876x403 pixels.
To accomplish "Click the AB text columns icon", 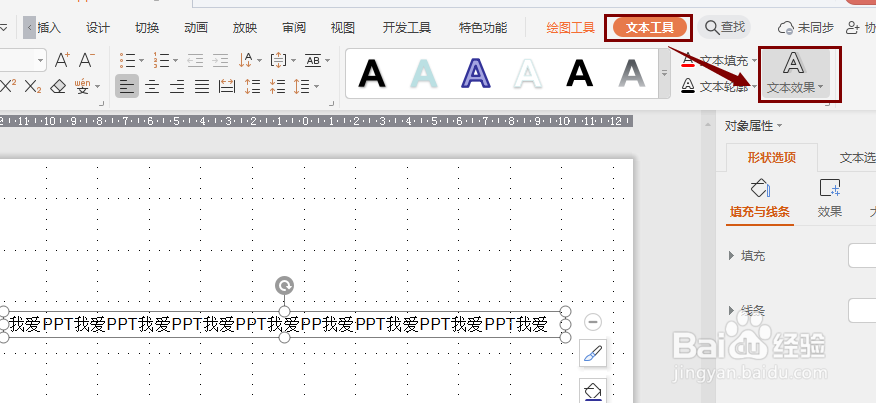I will point(313,60).
